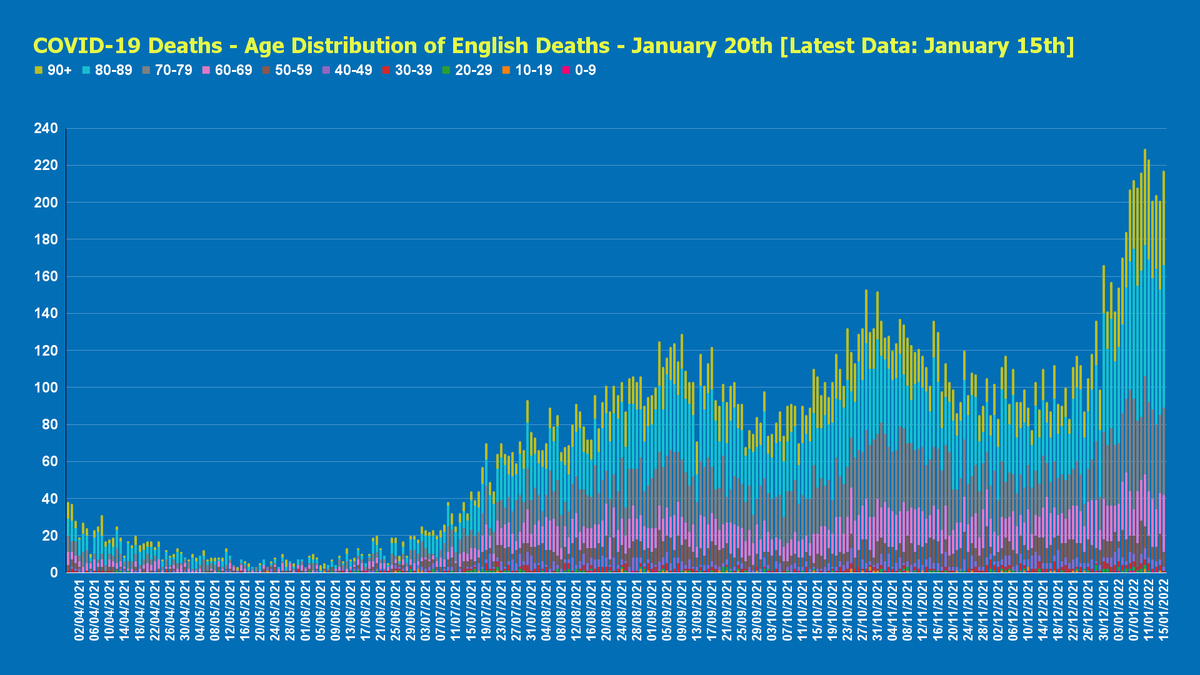Click the "90+" legend text label
The image size is (1200, 675).
(59, 70)
